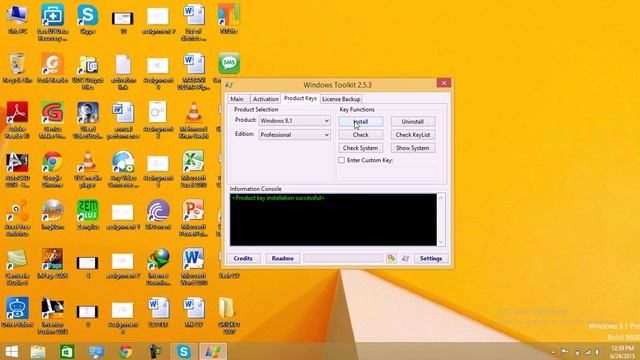Open the green SMS desktop icon
The height and width of the screenshot is (360, 640).
[x=229, y=63]
